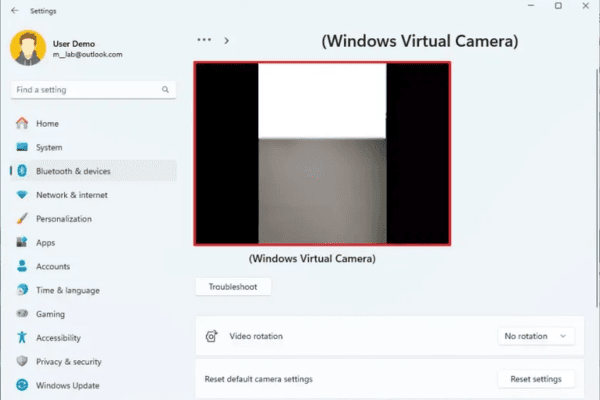The image size is (600, 400).
Task: Navigate to Apps settings
Action: 93,242
